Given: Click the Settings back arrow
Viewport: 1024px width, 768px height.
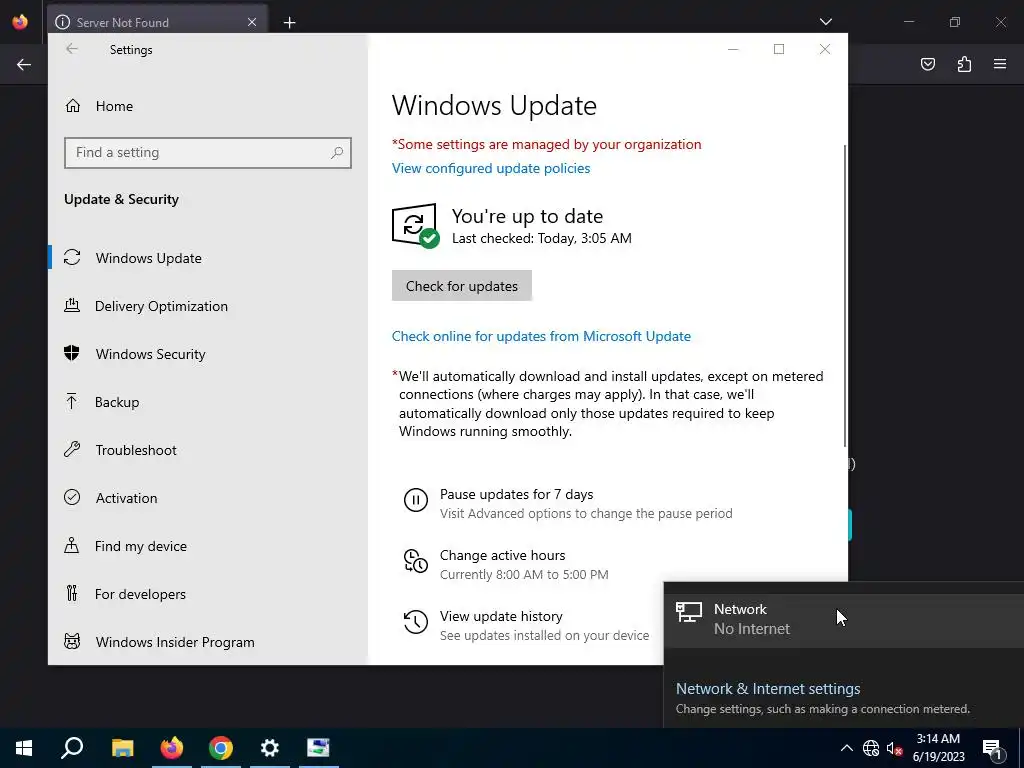Looking at the screenshot, I should [x=72, y=49].
